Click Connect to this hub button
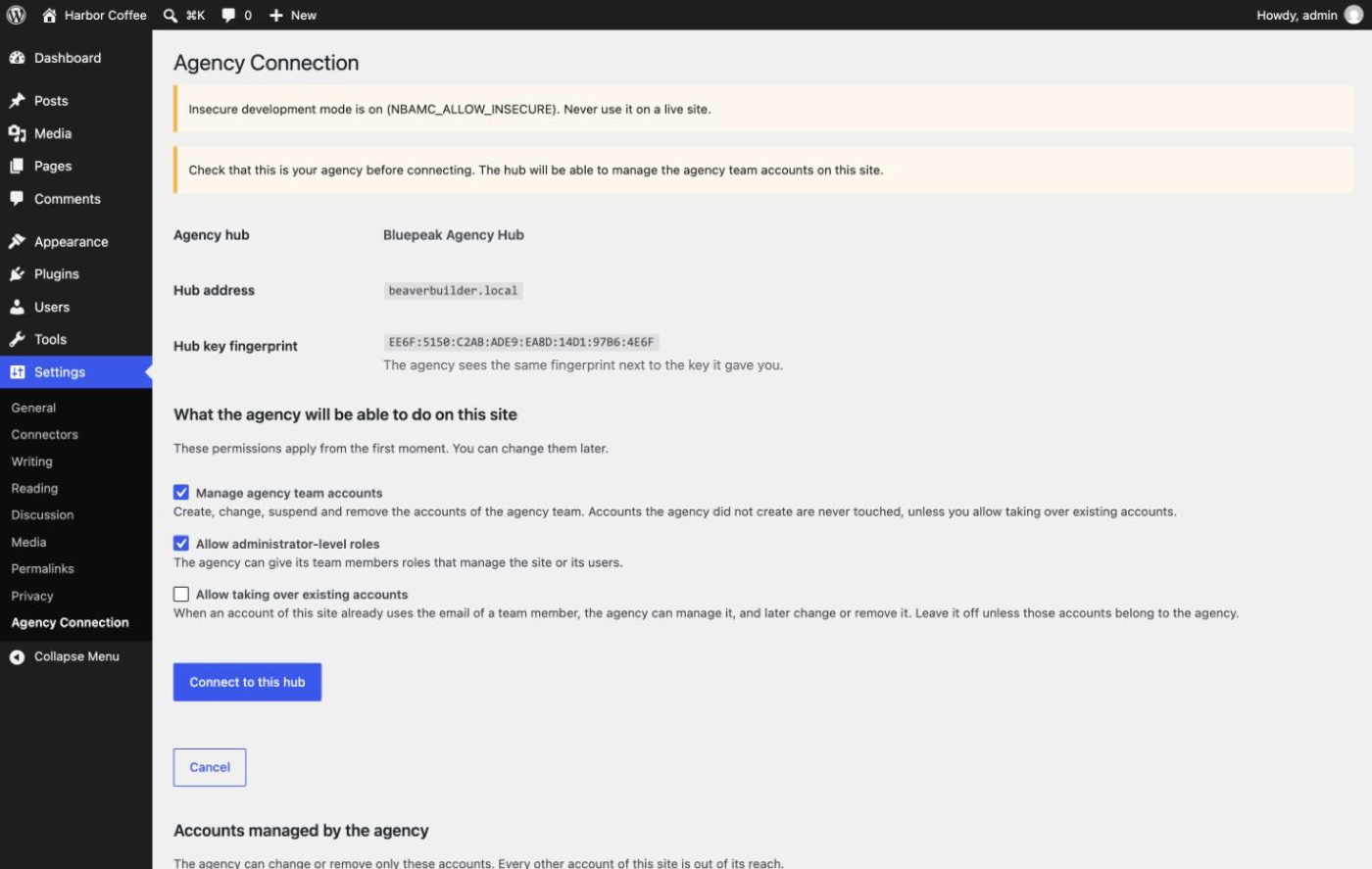The image size is (1372, 869). click(x=247, y=682)
